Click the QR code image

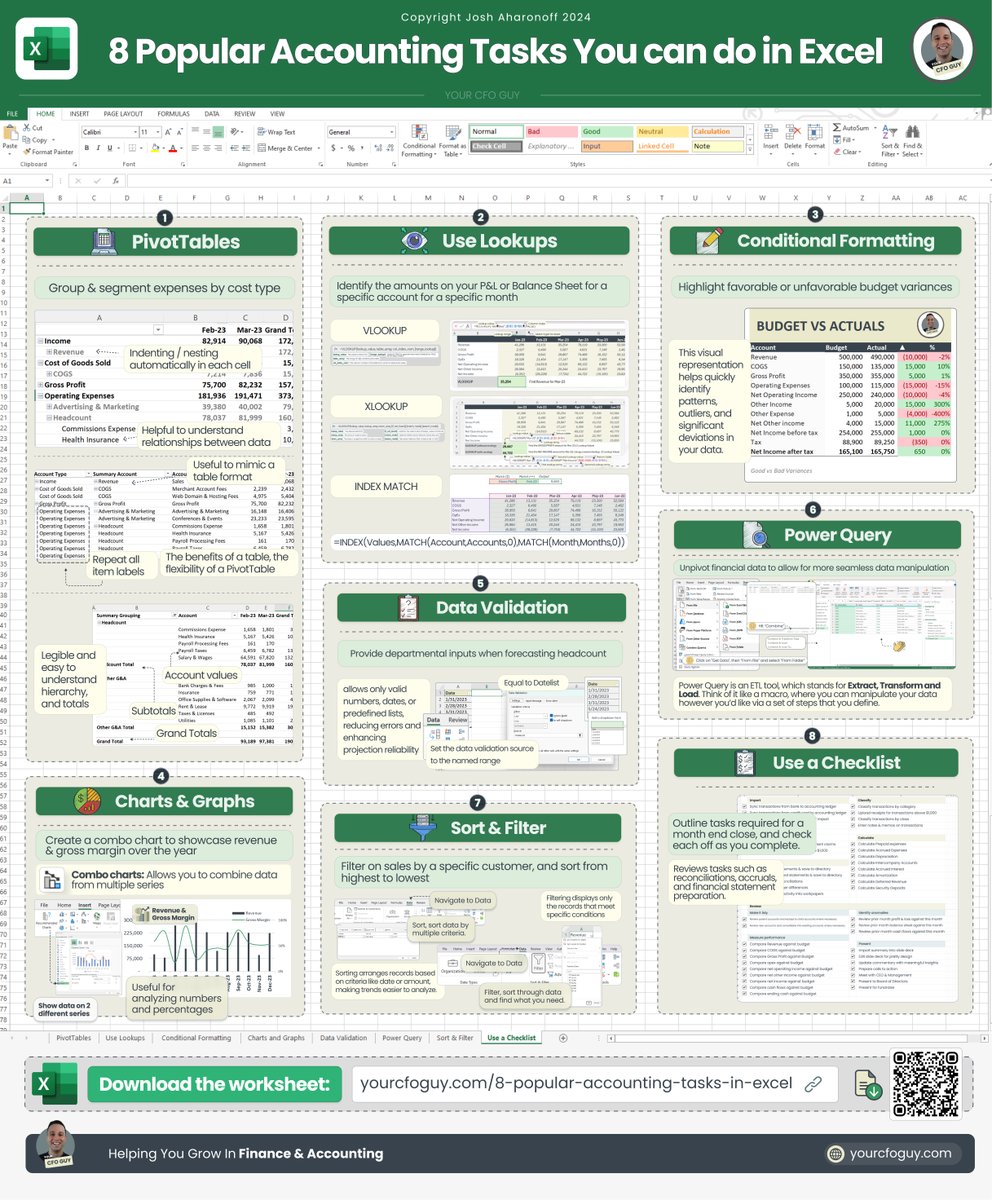pyautogui.click(x=928, y=1084)
